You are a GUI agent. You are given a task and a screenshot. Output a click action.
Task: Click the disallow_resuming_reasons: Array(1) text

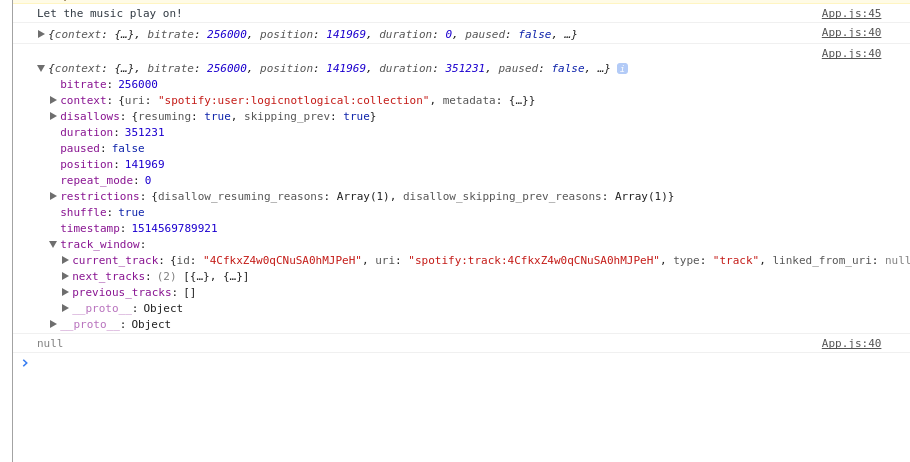[273, 196]
